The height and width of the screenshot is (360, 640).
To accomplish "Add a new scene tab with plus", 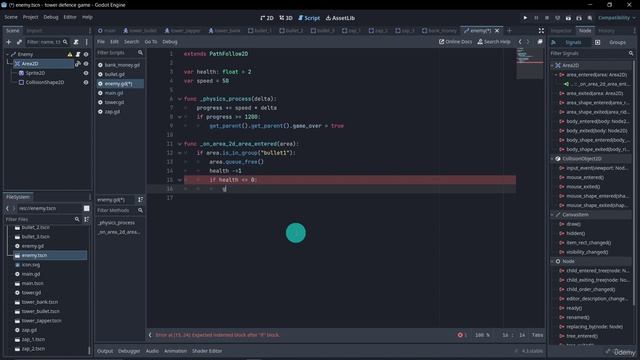I will point(509,31).
